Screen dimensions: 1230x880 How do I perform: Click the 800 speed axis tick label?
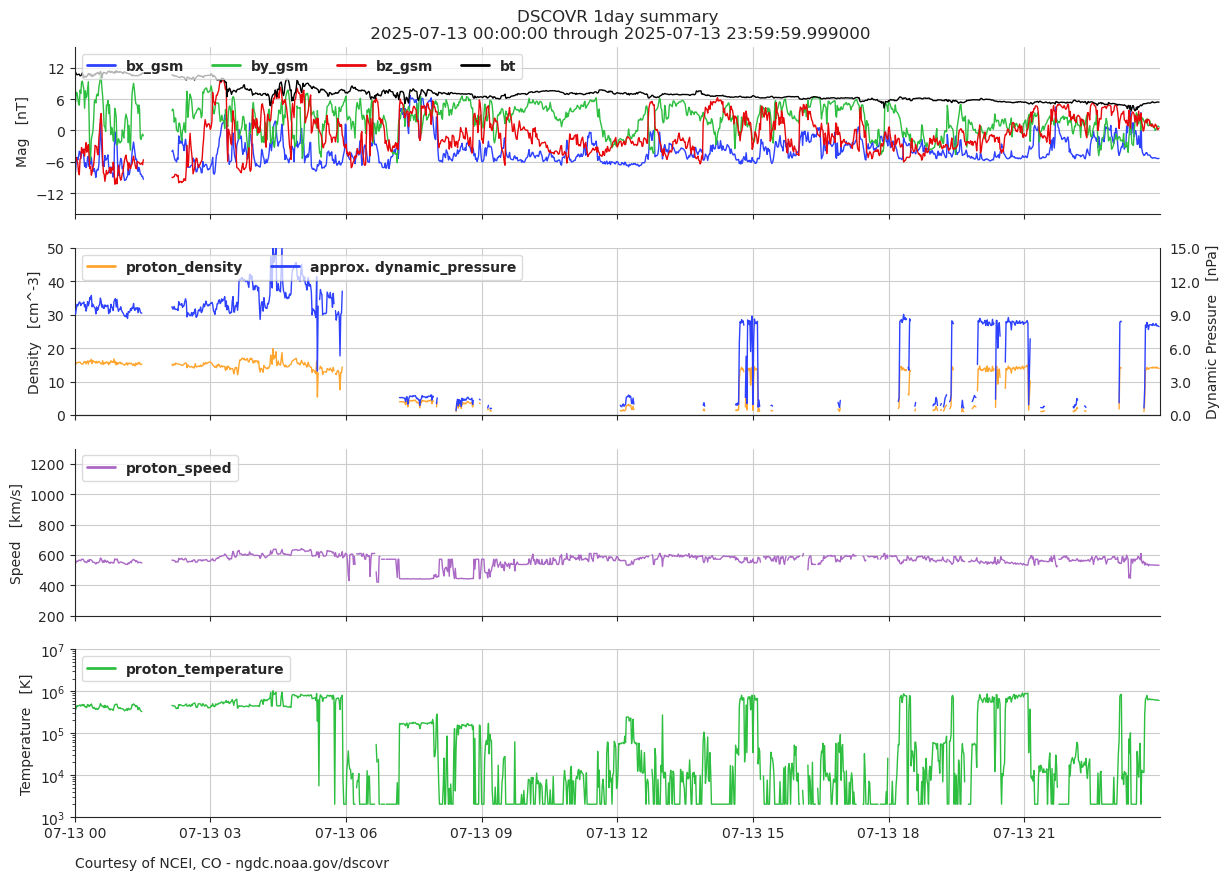tap(53, 525)
